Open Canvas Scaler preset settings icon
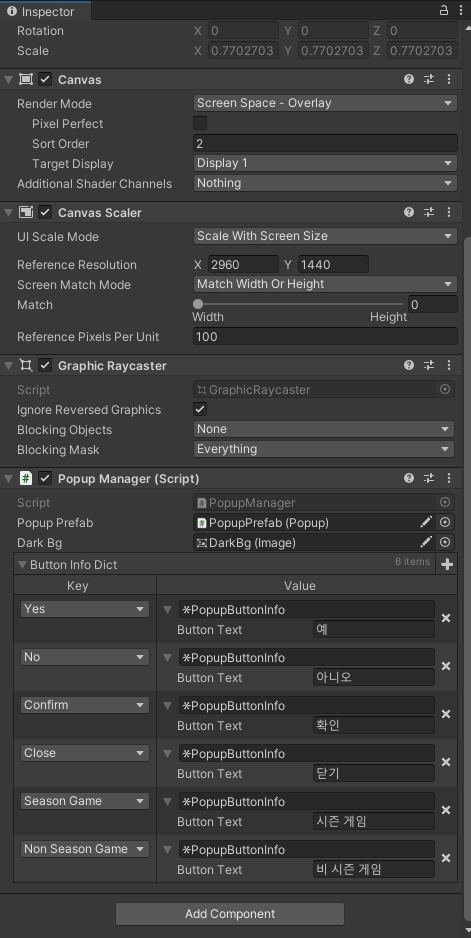 [x=429, y=212]
